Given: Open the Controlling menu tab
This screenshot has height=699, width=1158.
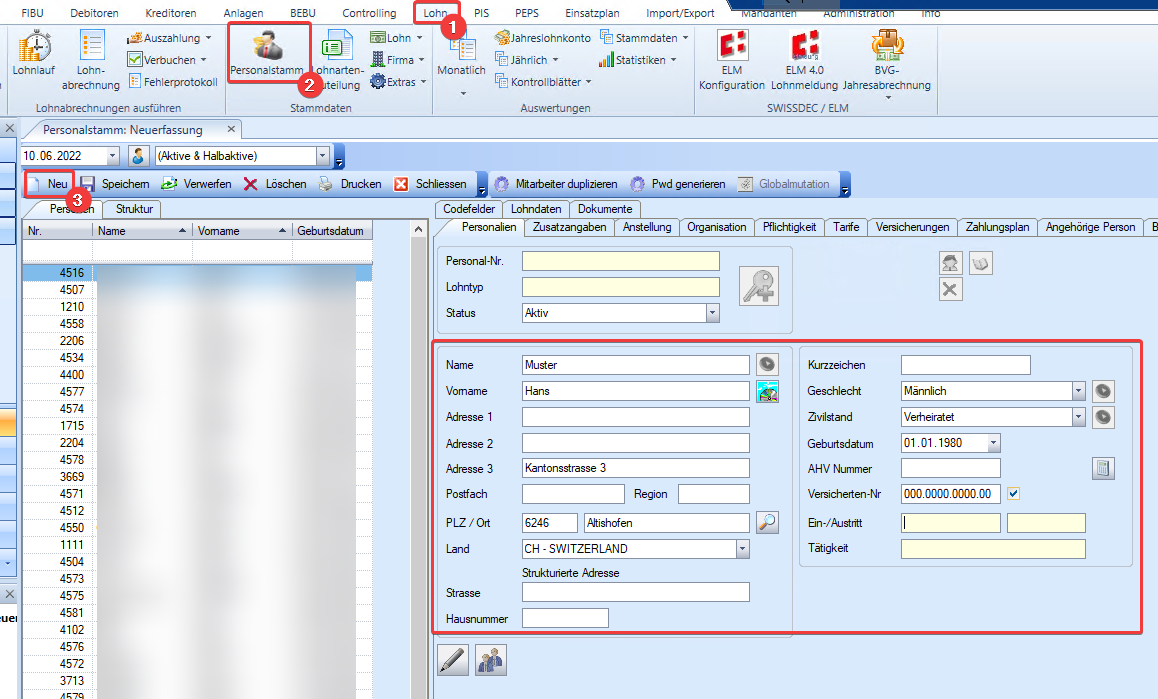Looking at the screenshot, I should 369,13.
